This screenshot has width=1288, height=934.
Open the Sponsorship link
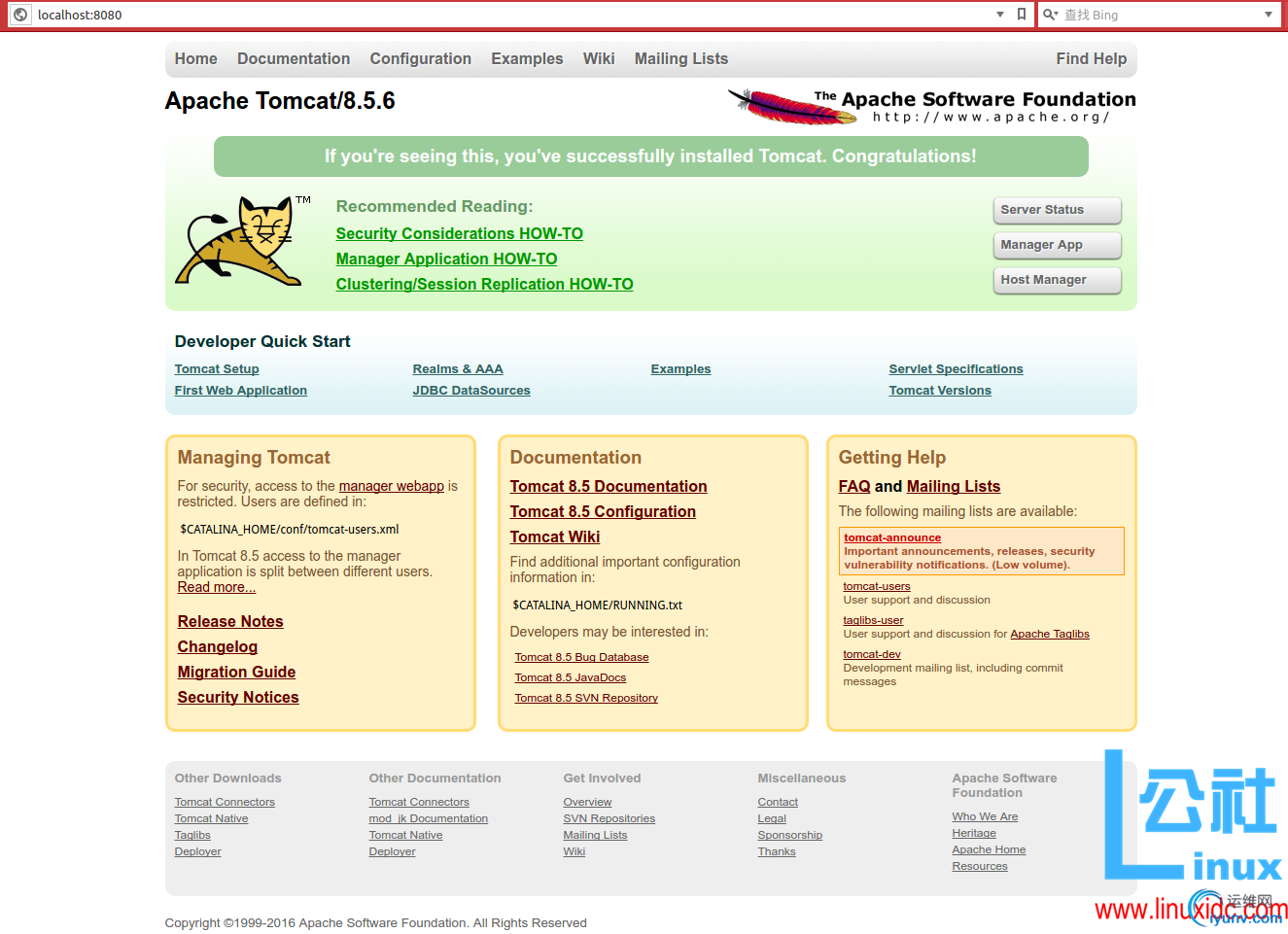point(790,835)
